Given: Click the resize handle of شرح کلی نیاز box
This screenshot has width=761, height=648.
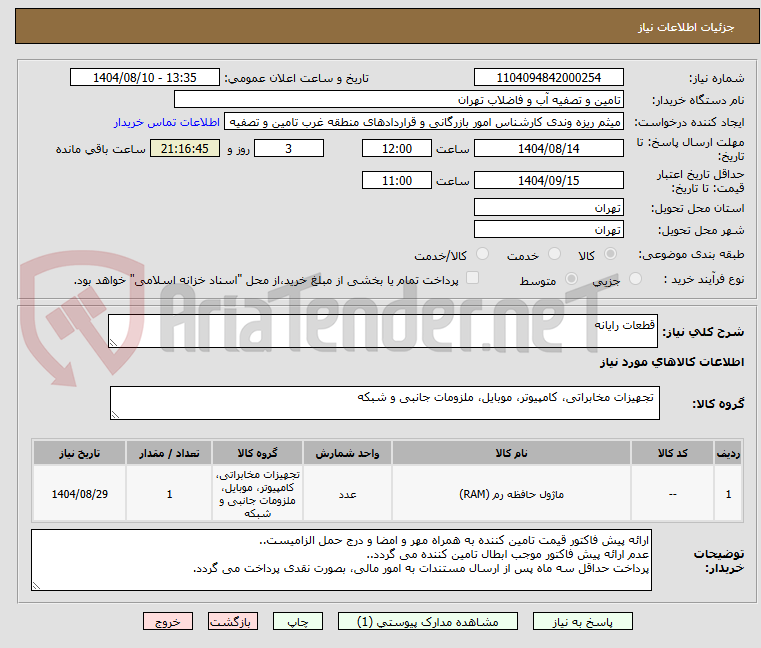Looking at the screenshot, I should [x=113, y=343].
